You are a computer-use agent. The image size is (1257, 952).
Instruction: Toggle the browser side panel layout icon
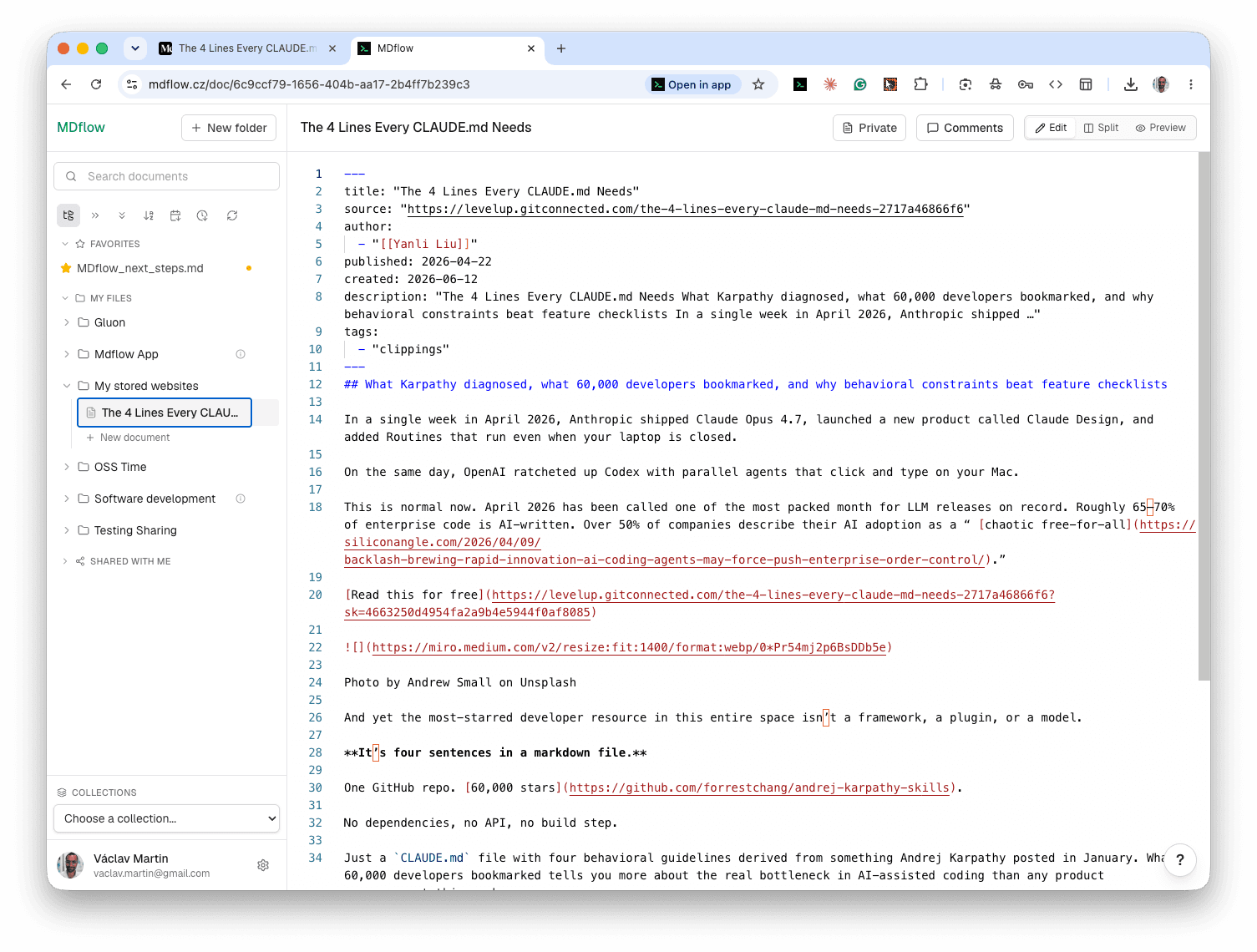[x=1086, y=84]
